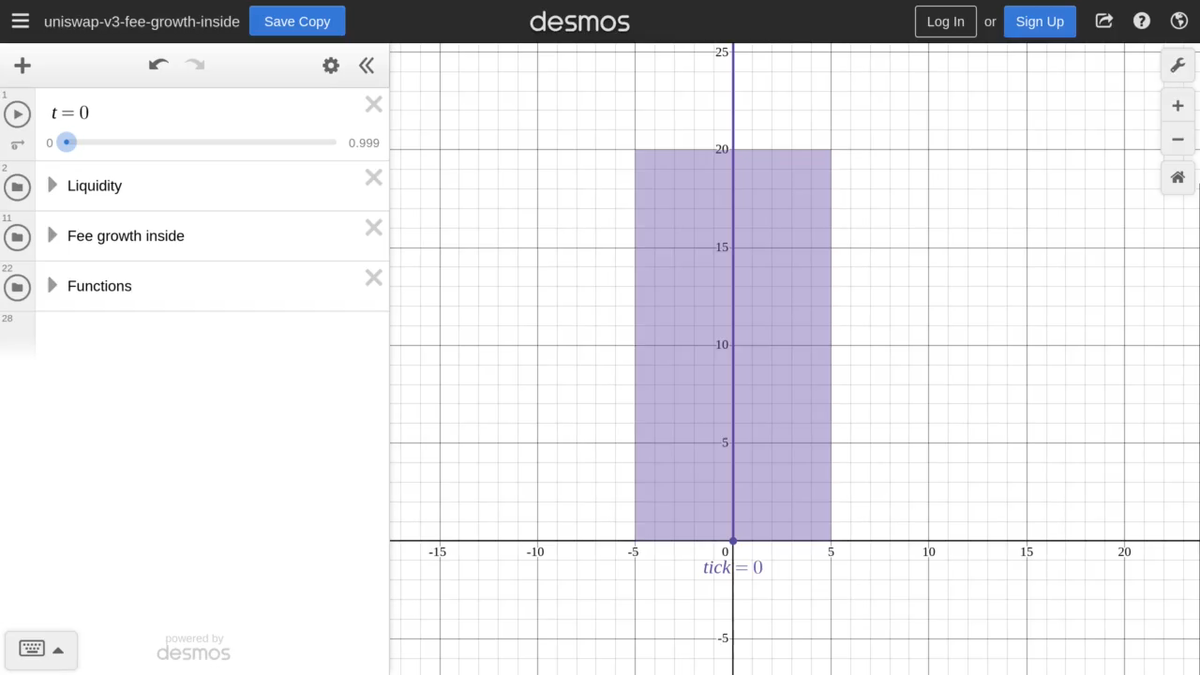Image resolution: width=1200 pixels, height=675 pixels.
Task: Expand the Liquidity folder
Action: [x=53, y=185]
